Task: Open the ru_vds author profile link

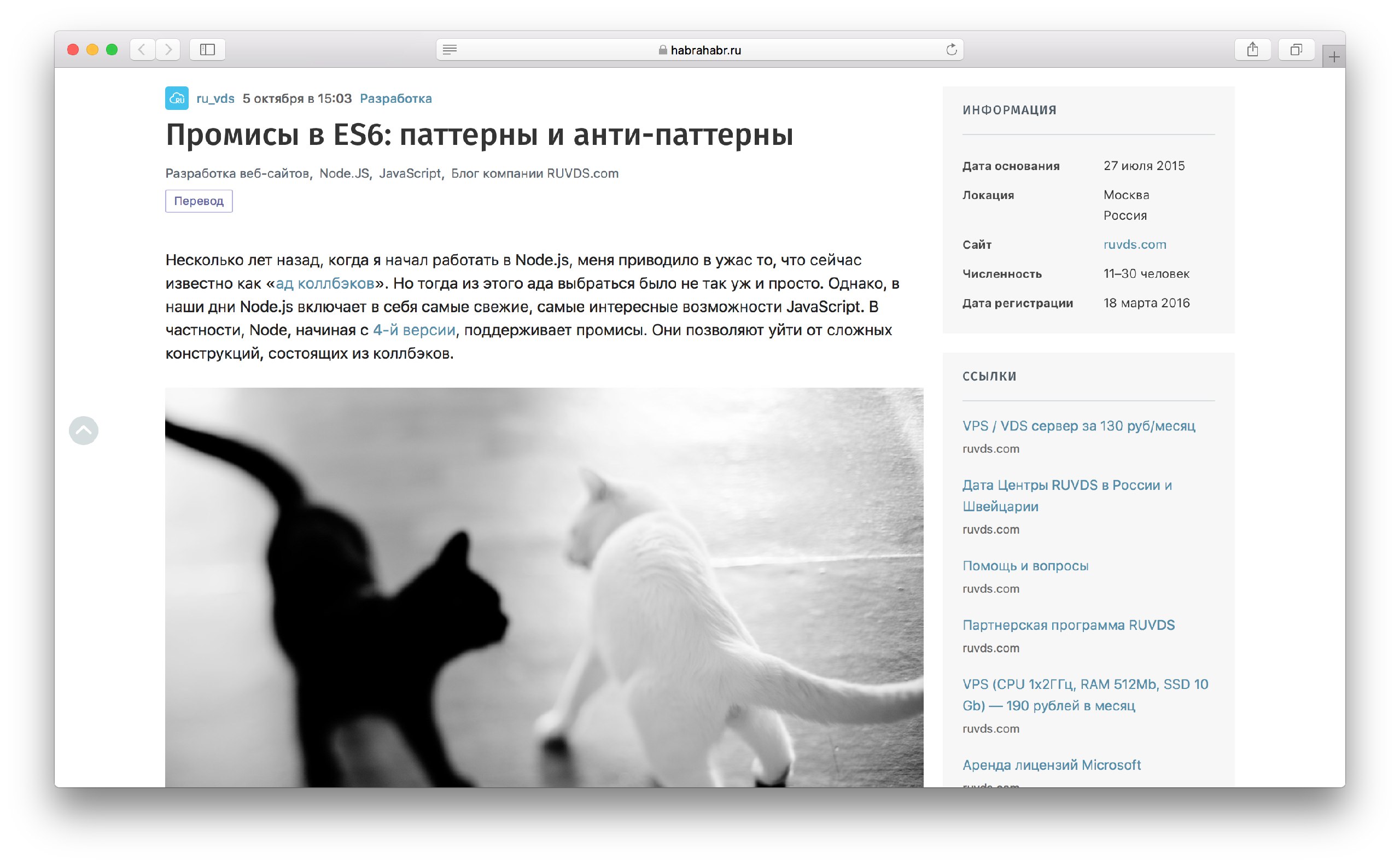Action: coord(215,98)
